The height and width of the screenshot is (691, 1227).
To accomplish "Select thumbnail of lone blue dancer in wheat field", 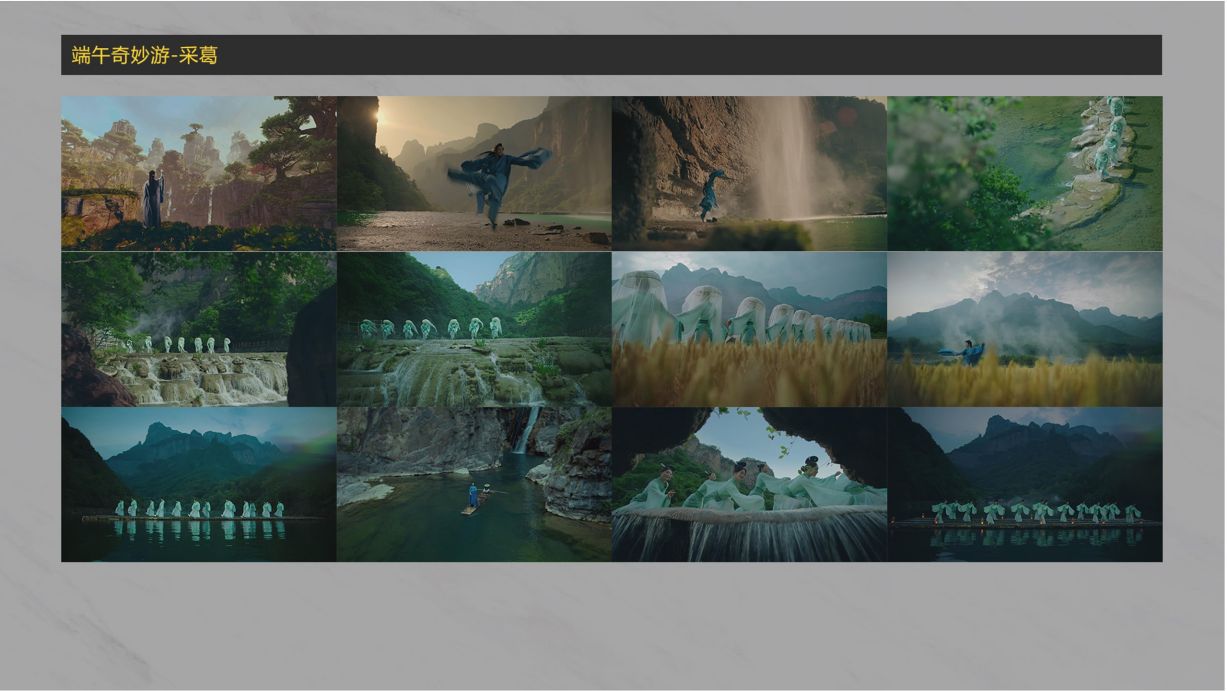I will point(1025,329).
